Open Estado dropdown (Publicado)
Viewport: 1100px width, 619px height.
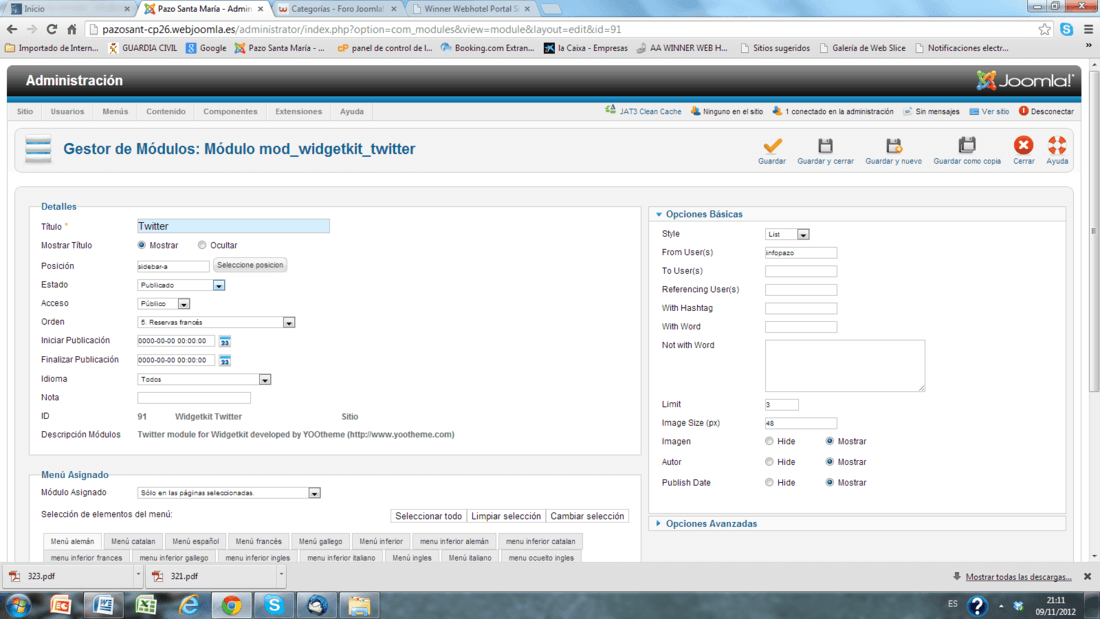click(181, 285)
